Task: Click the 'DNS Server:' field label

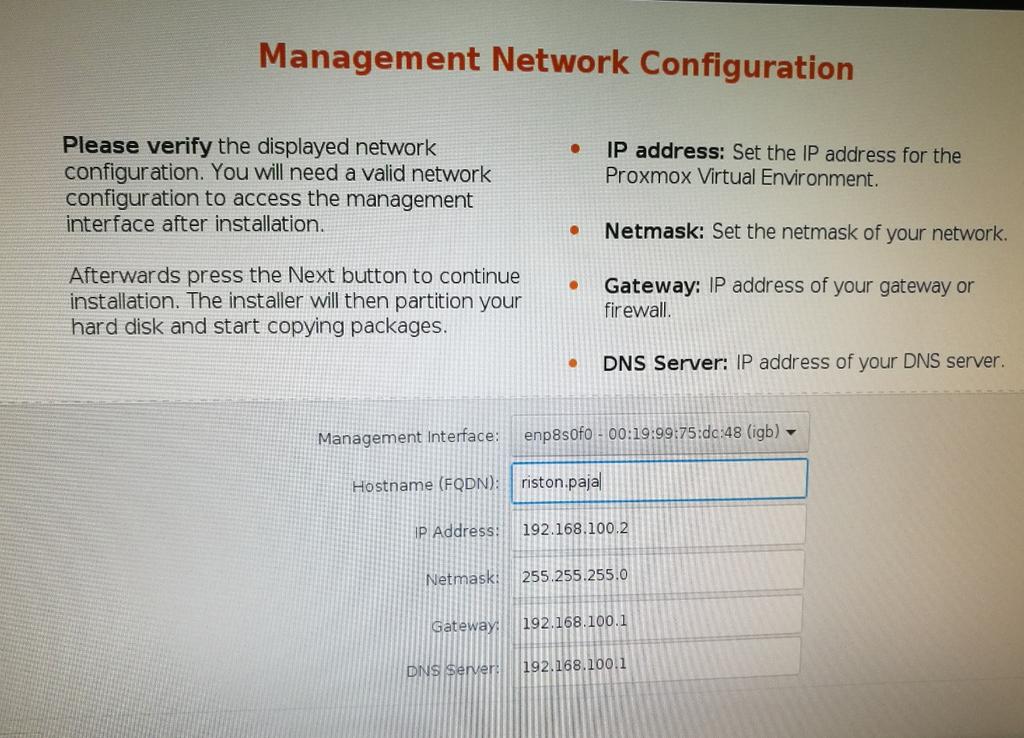Action: [452, 669]
